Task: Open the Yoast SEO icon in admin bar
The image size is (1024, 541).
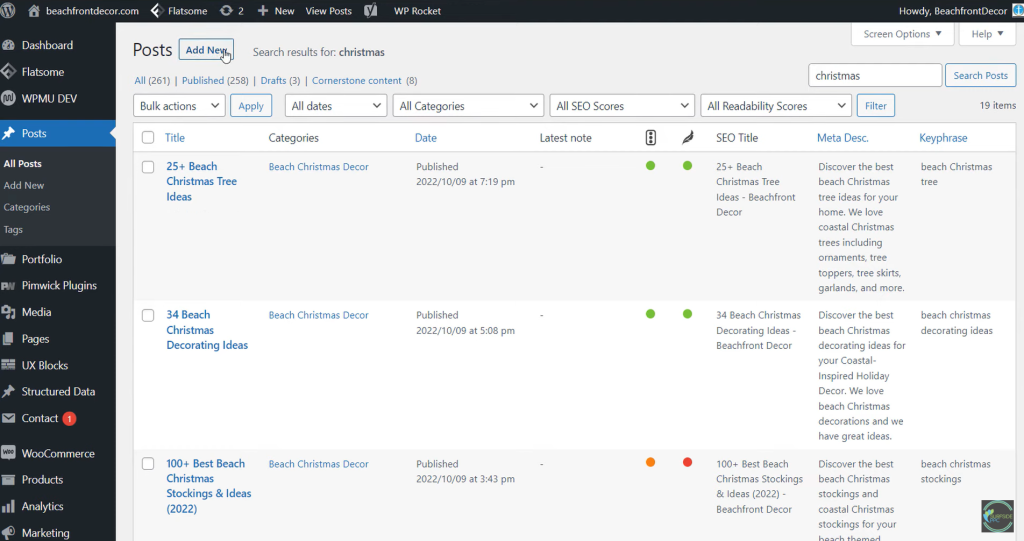Action: click(371, 10)
